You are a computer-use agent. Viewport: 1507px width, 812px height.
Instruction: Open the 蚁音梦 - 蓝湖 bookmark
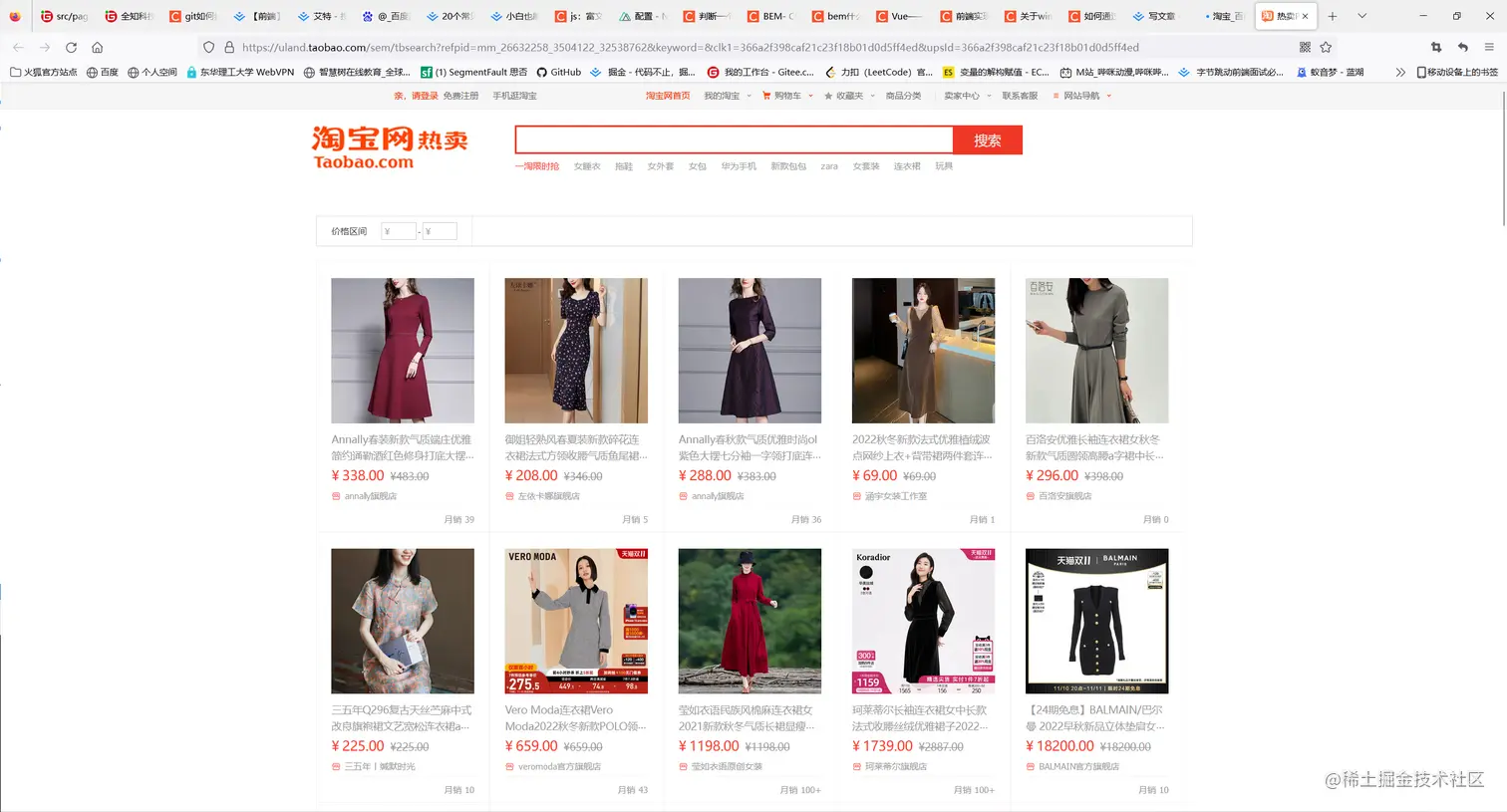point(1331,72)
